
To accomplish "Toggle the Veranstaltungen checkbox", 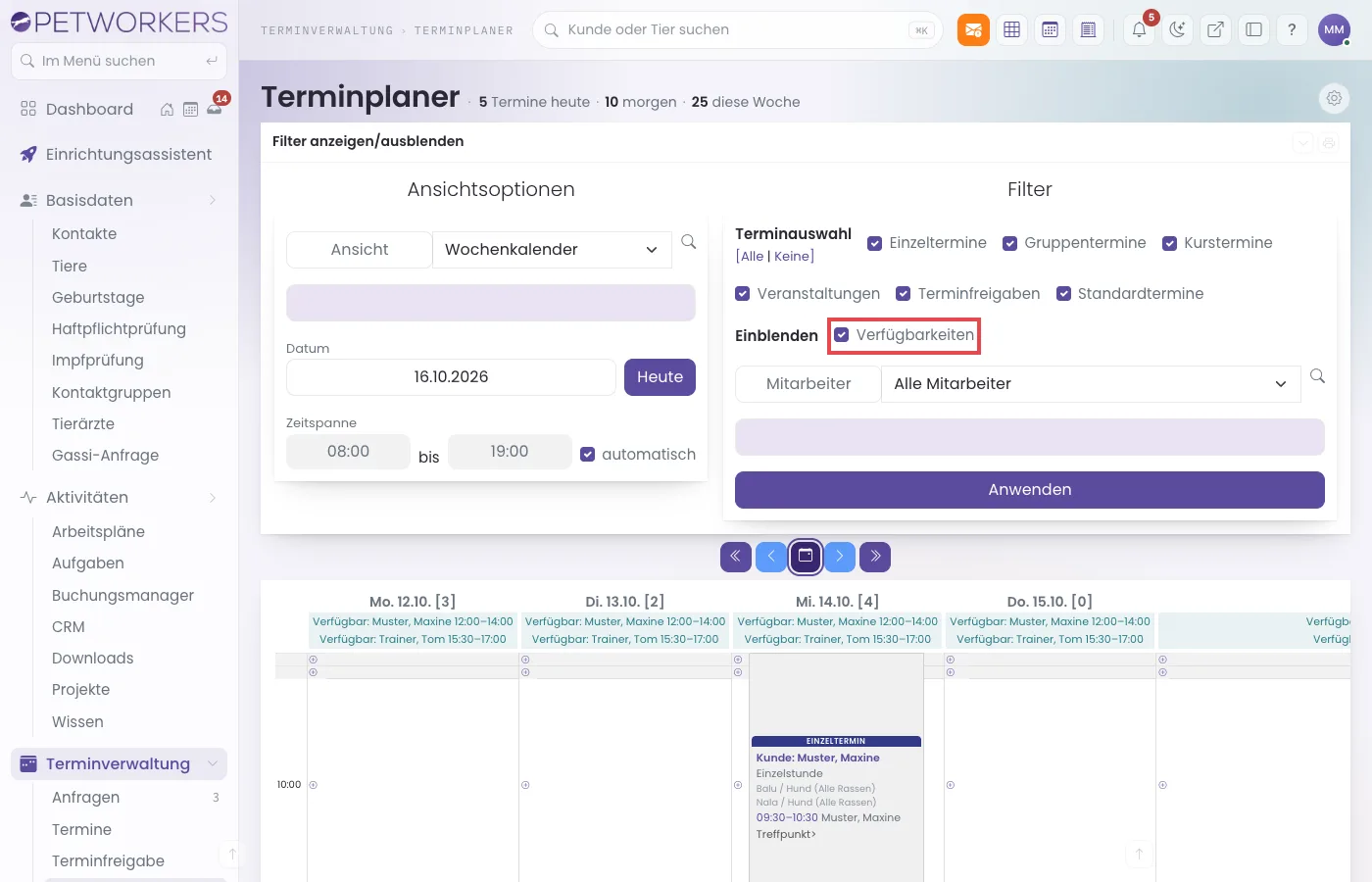I will click(x=743, y=294).
